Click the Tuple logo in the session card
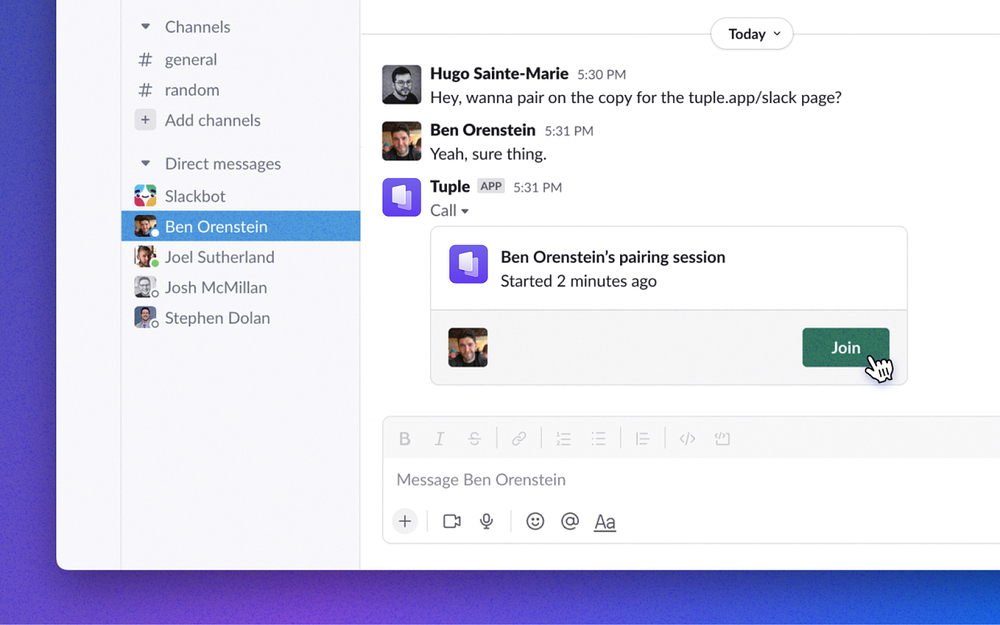The height and width of the screenshot is (625, 1000). click(468, 264)
